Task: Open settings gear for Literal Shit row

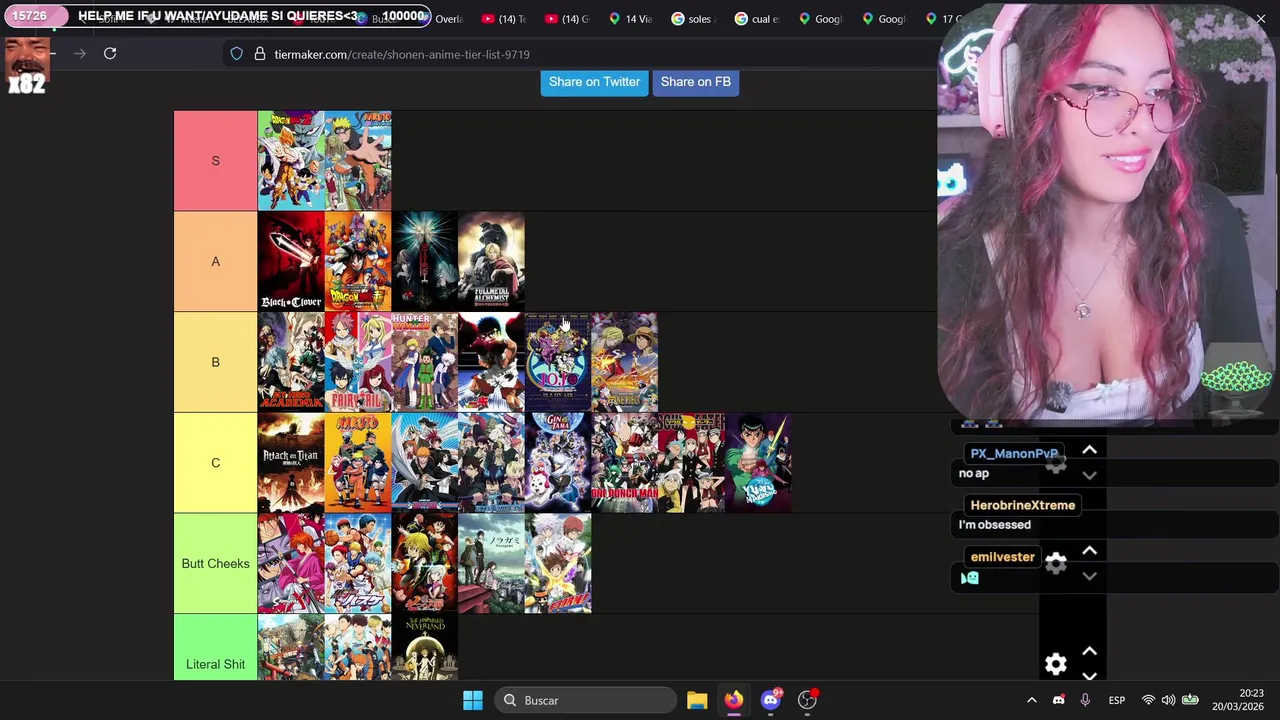Action: coord(1056,664)
